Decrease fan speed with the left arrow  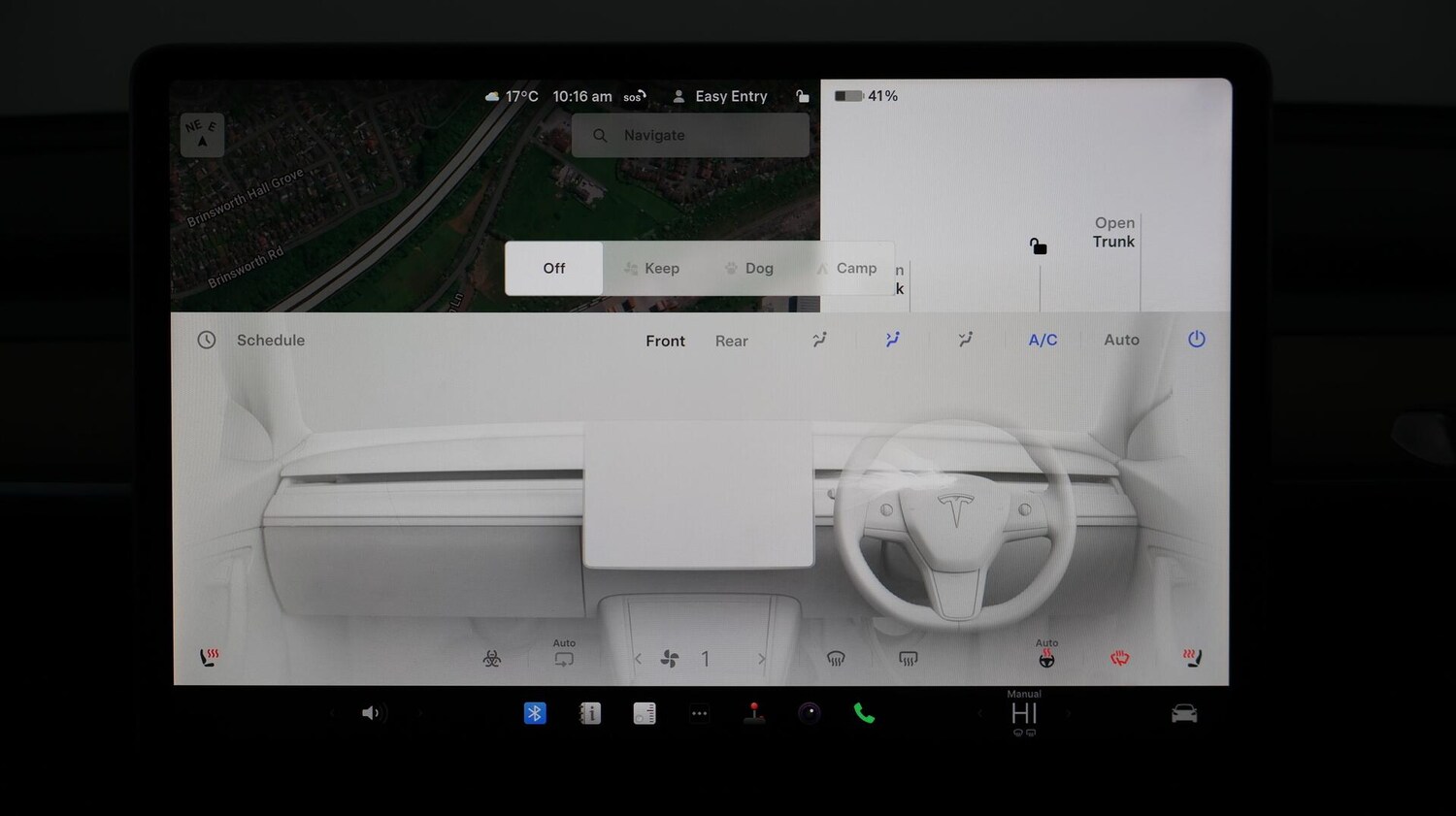(x=637, y=658)
